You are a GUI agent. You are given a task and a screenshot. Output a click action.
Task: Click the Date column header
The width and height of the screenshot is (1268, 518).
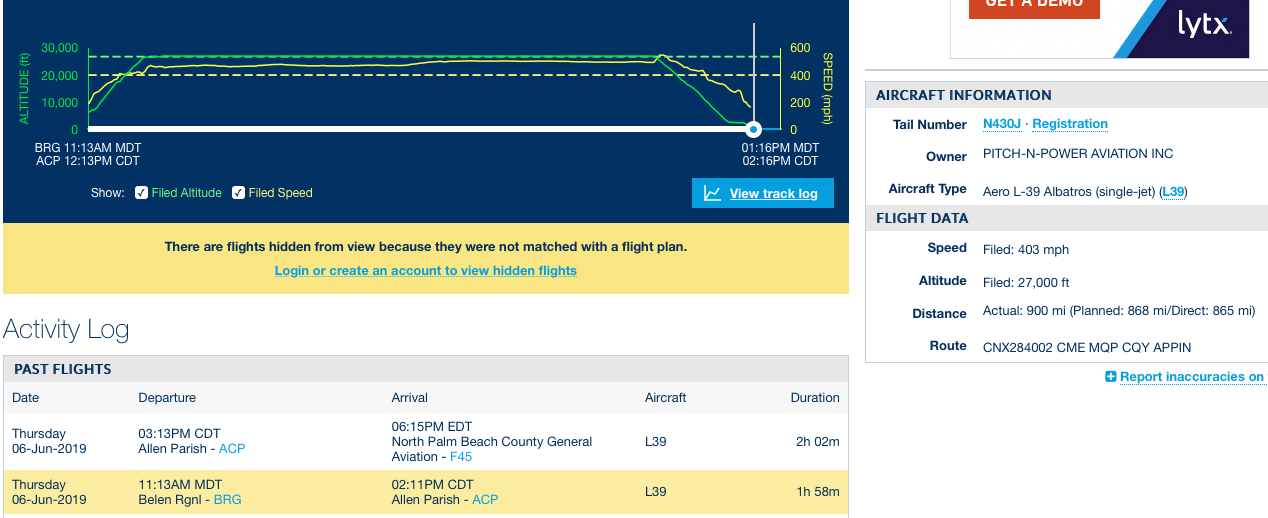pyautogui.click(x=26, y=398)
